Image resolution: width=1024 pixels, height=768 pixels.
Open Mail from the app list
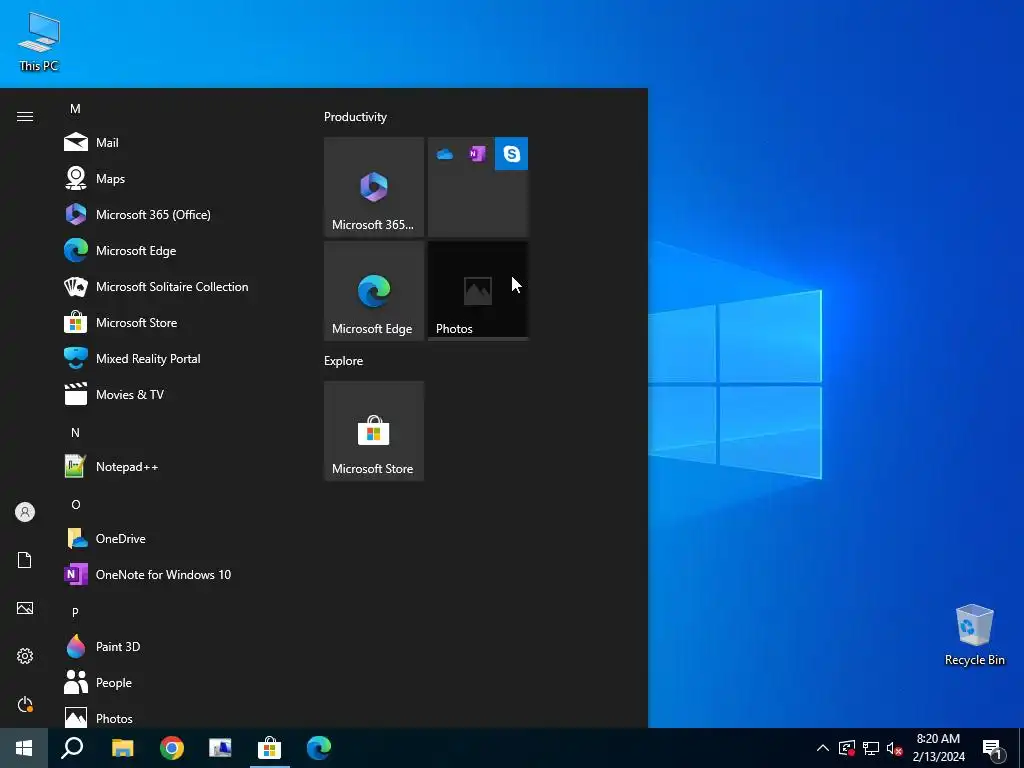(x=174, y=142)
